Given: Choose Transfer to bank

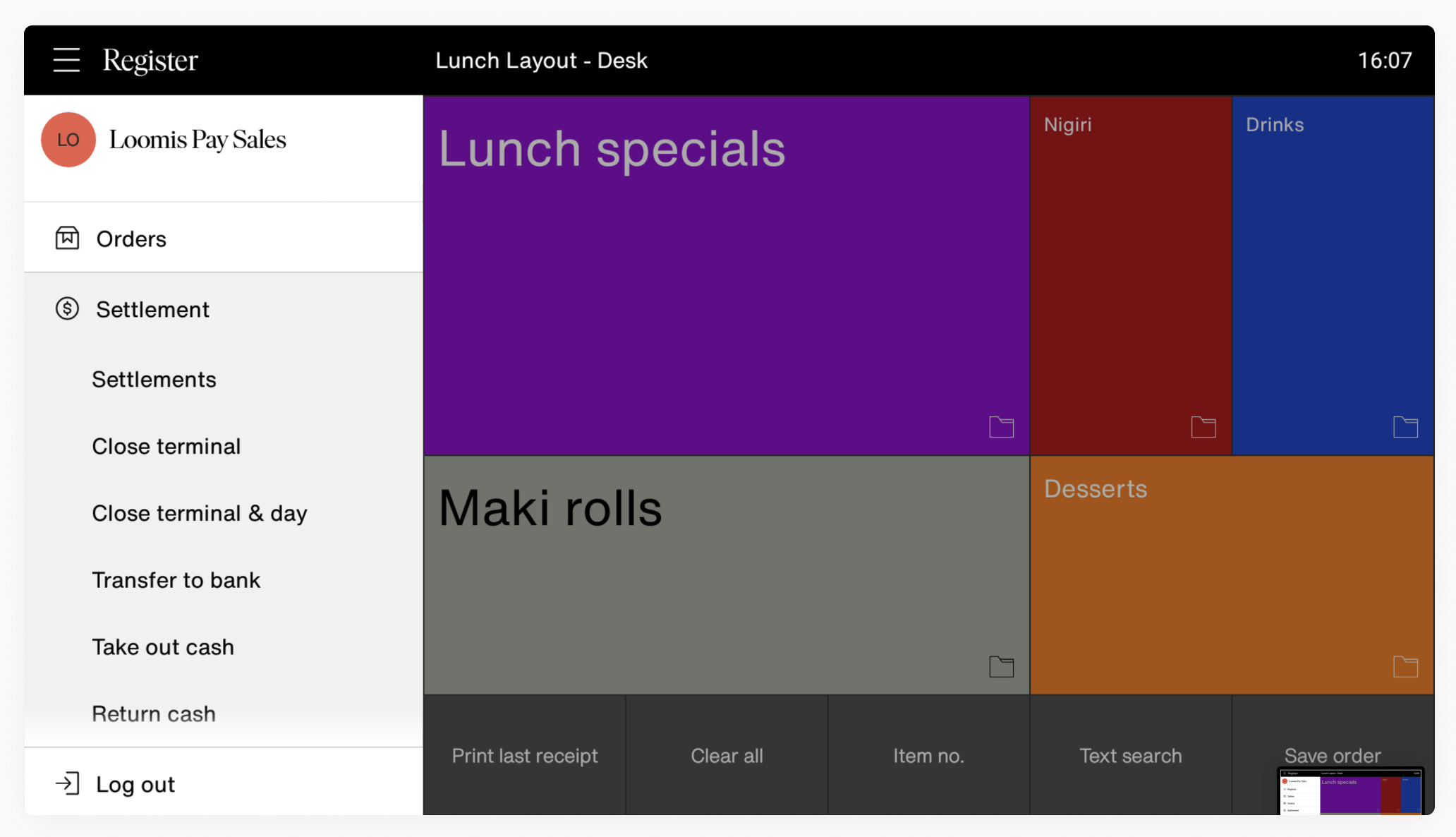Looking at the screenshot, I should pyautogui.click(x=176, y=580).
